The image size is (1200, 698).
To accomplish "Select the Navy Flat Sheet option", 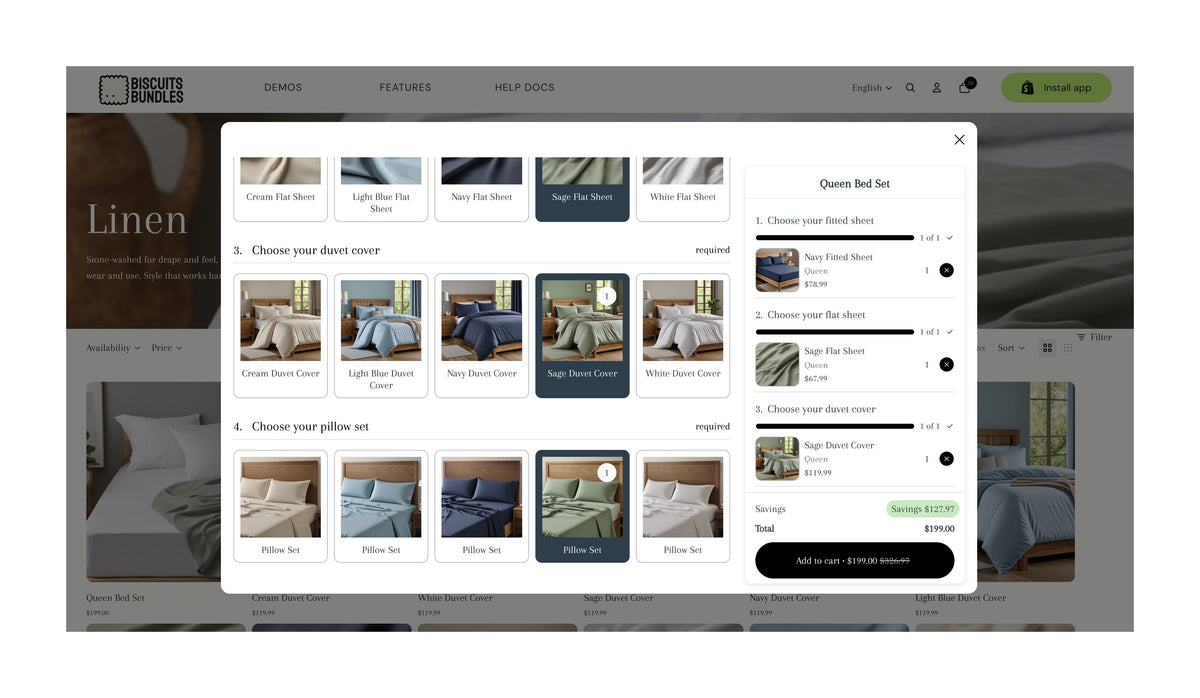I will [482, 188].
